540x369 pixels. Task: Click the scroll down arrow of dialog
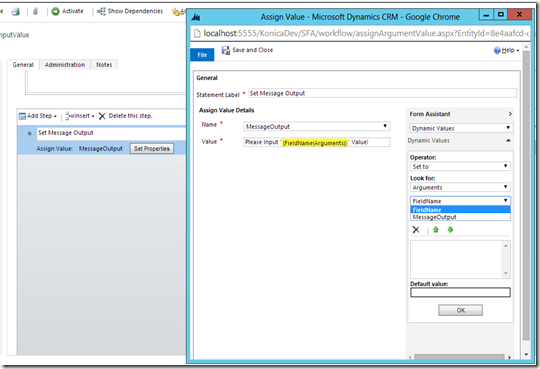(x=526, y=355)
